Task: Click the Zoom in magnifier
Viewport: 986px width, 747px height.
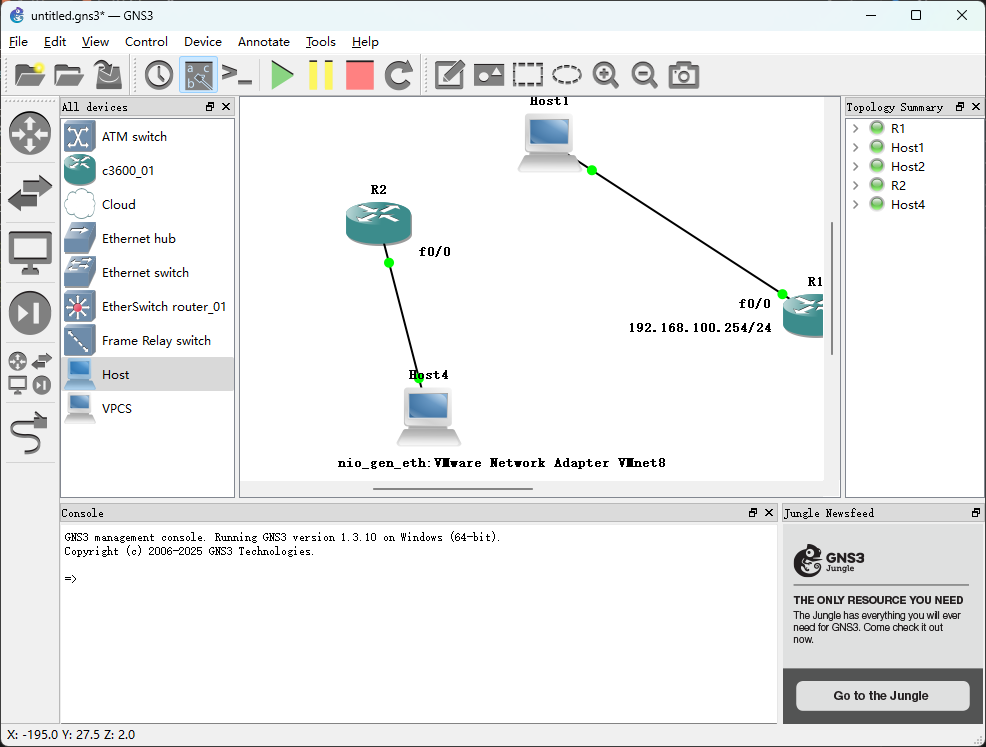Action: coord(606,75)
